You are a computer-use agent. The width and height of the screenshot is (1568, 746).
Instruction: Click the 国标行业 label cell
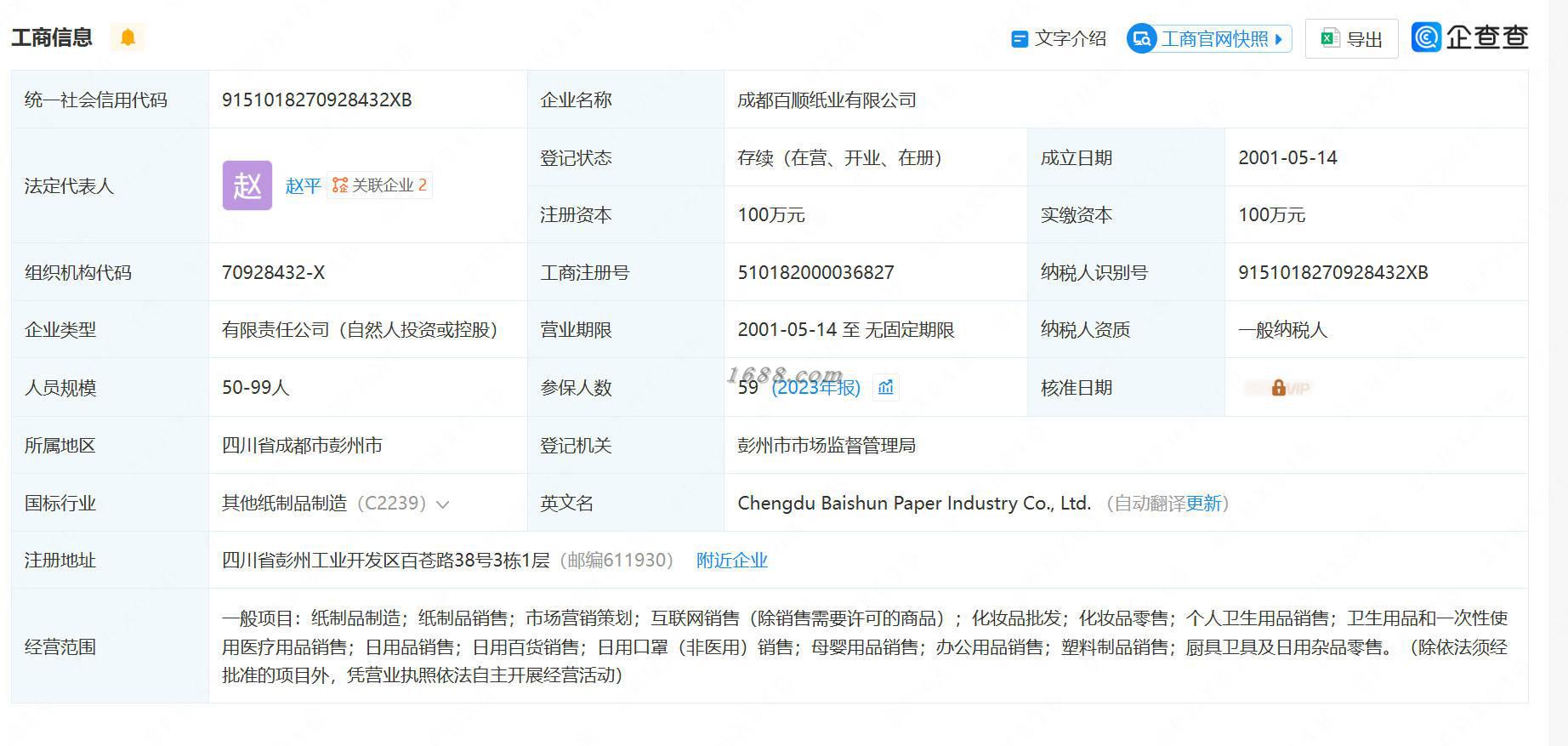coord(110,504)
